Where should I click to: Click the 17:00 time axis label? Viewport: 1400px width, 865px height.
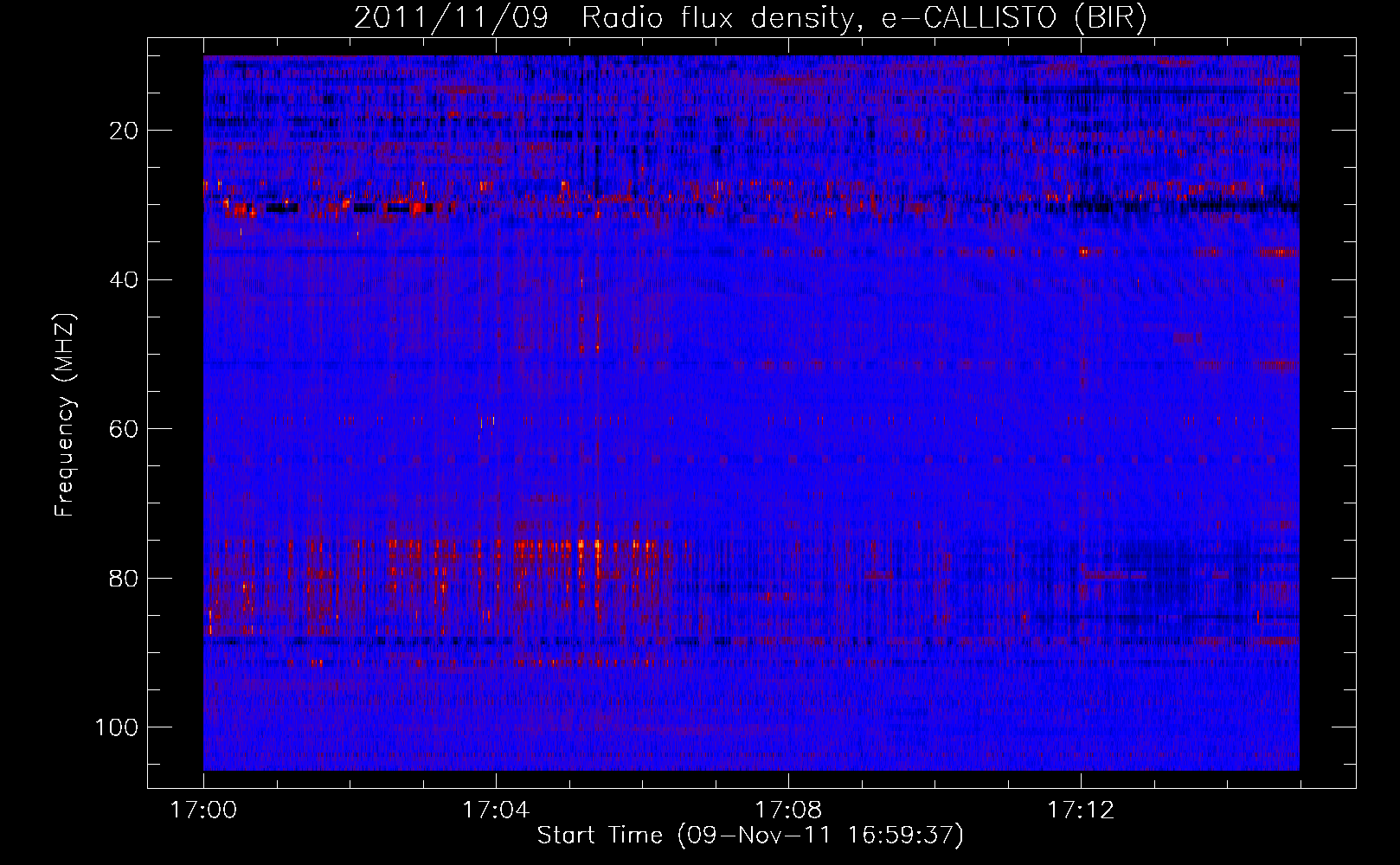[x=203, y=811]
